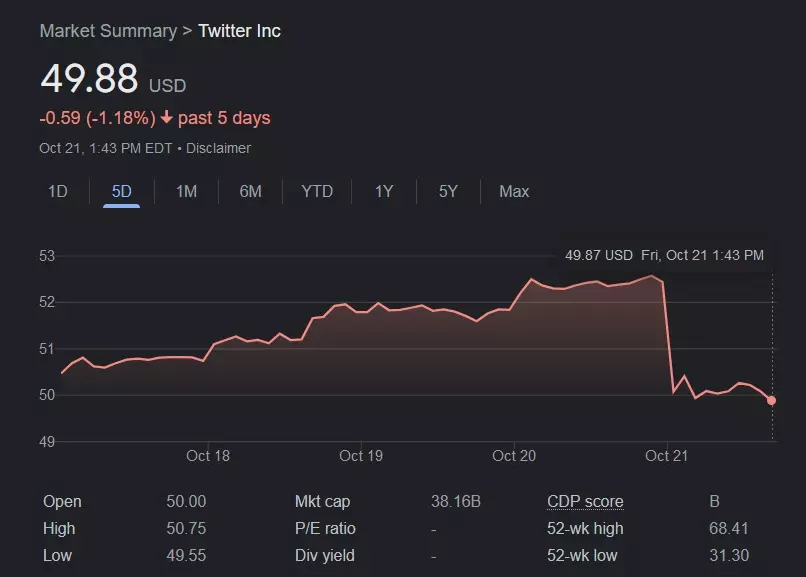
Task: Click the 49.88 USD price
Action: pyautogui.click(x=89, y=80)
